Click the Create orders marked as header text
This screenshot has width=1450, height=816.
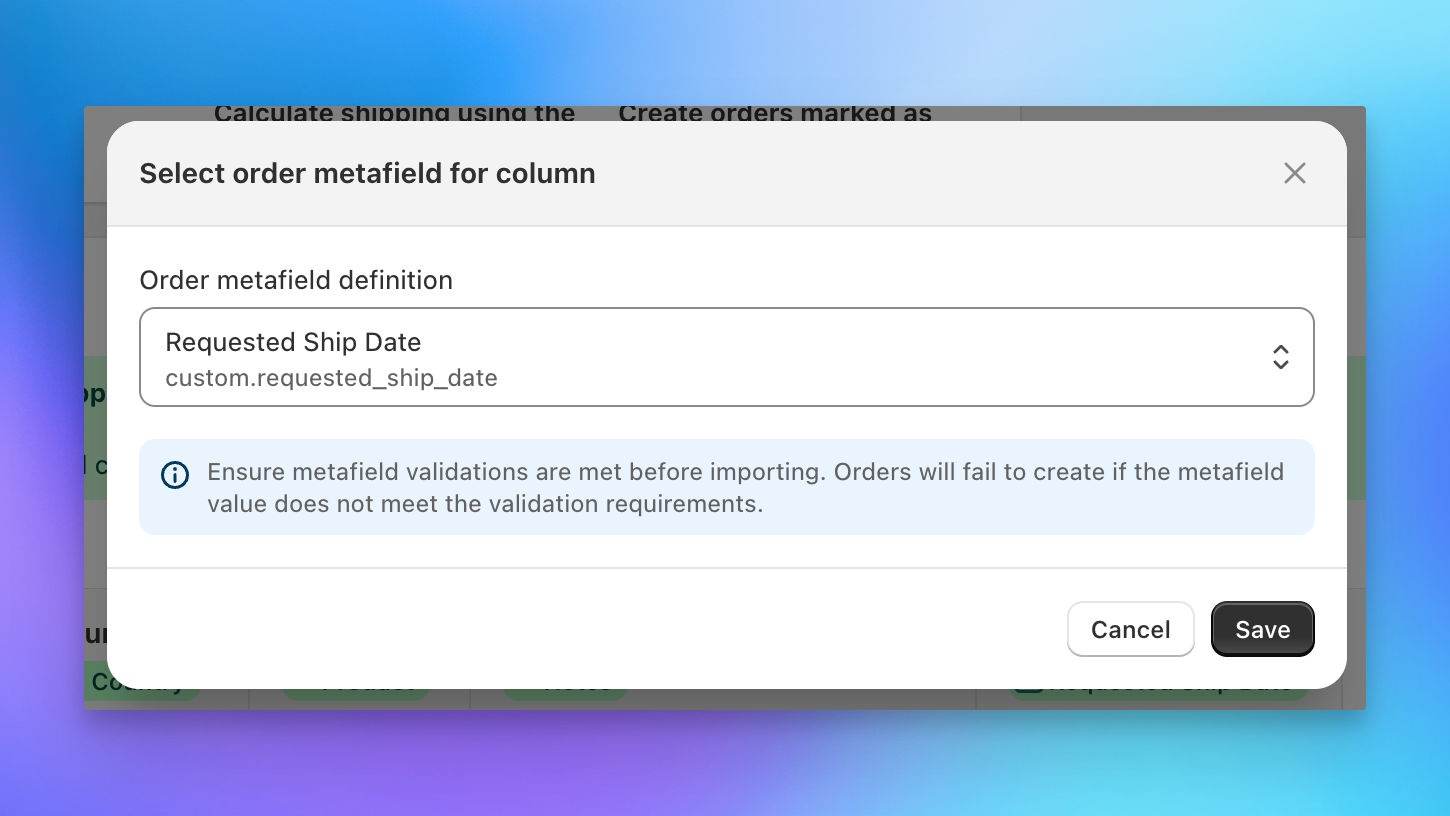click(775, 113)
